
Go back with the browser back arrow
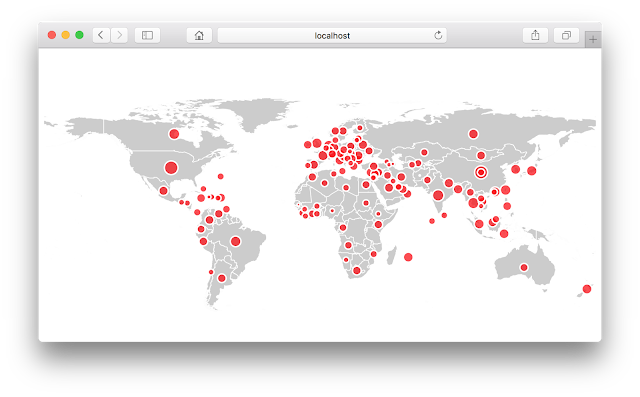pos(101,35)
